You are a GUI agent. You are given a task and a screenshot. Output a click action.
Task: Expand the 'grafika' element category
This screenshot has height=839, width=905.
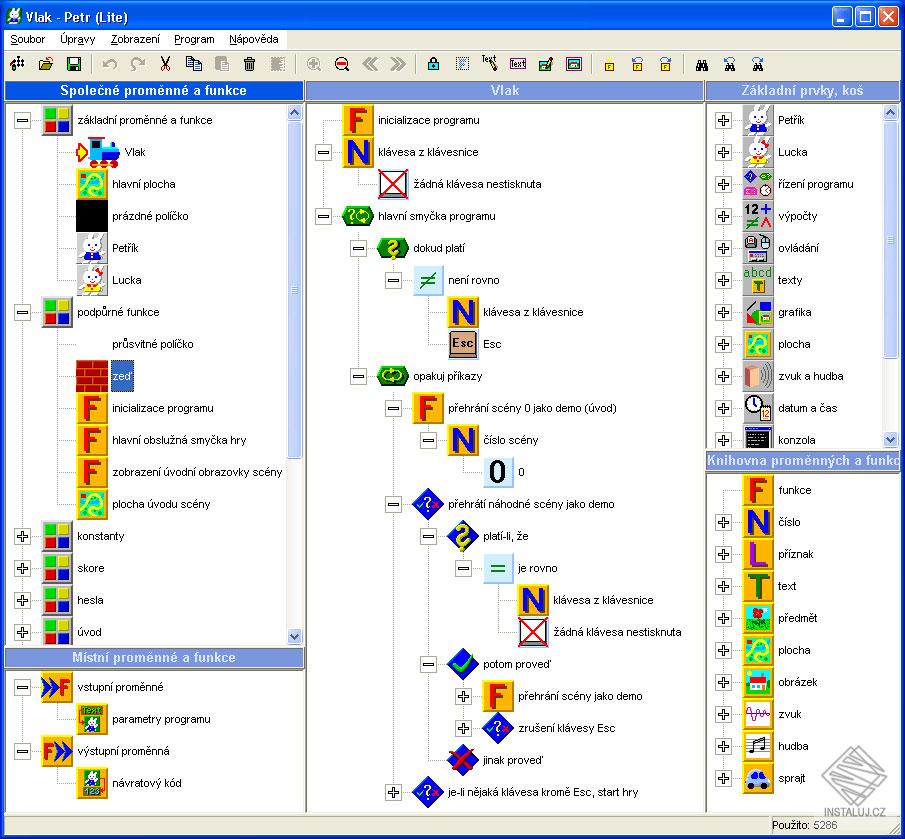pyautogui.click(x=724, y=312)
